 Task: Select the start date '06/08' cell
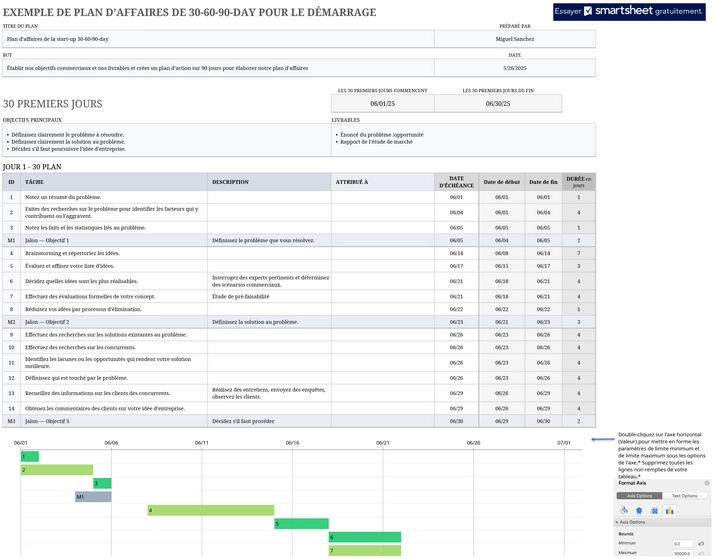(502, 253)
